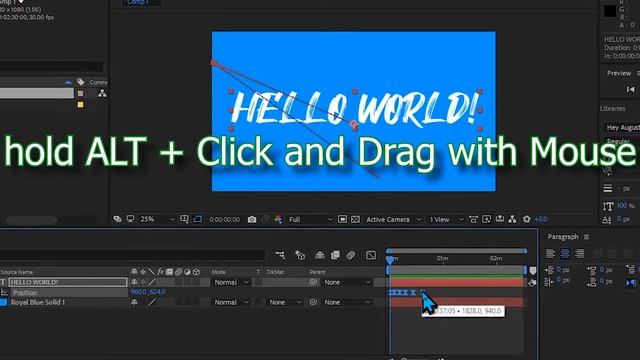Open the 1 View layout dropdown
The width and height of the screenshot is (640, 360).
coord(446,220)
